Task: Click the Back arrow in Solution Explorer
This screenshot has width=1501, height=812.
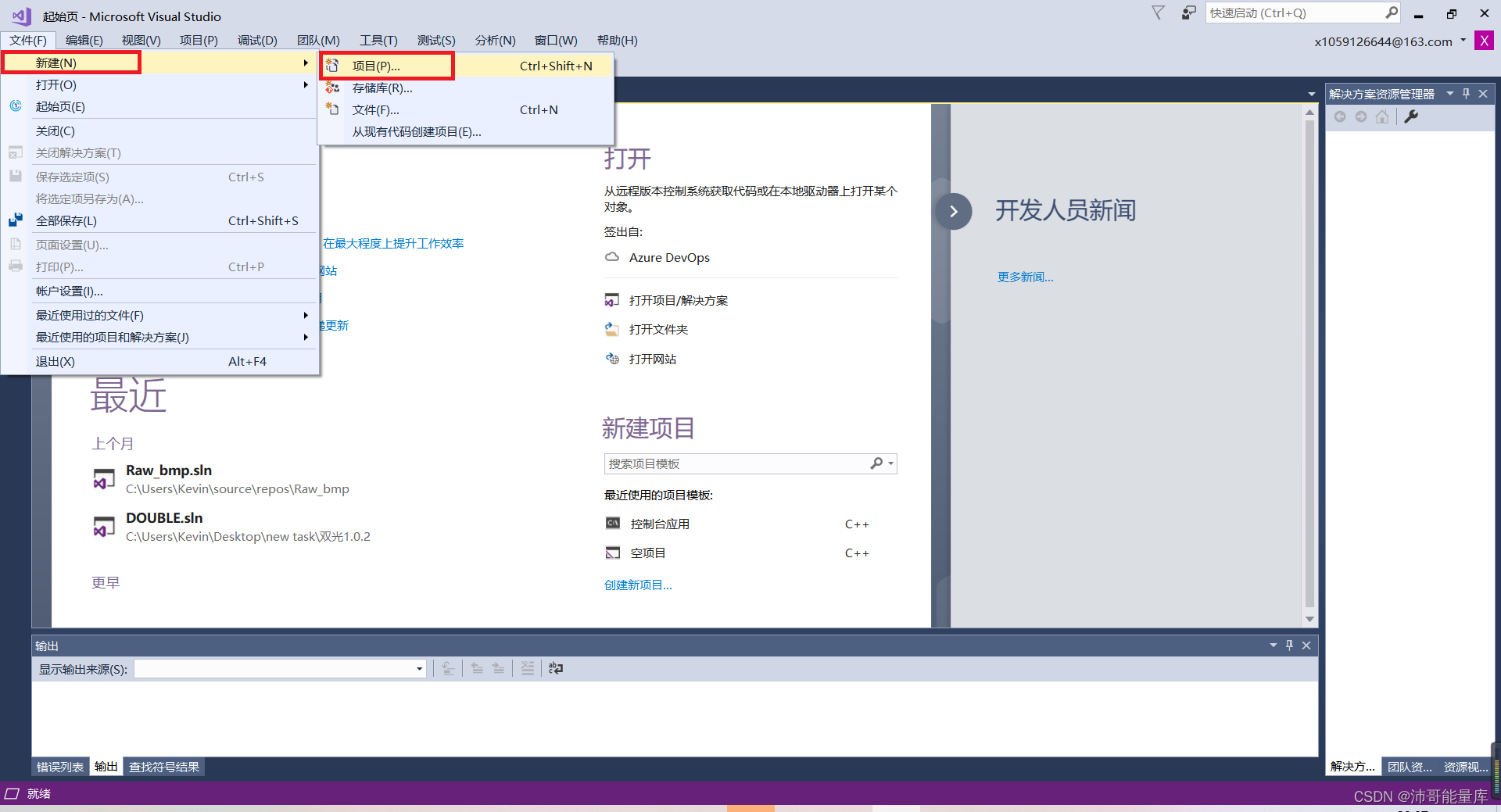Action: [x=1340, y=116]
